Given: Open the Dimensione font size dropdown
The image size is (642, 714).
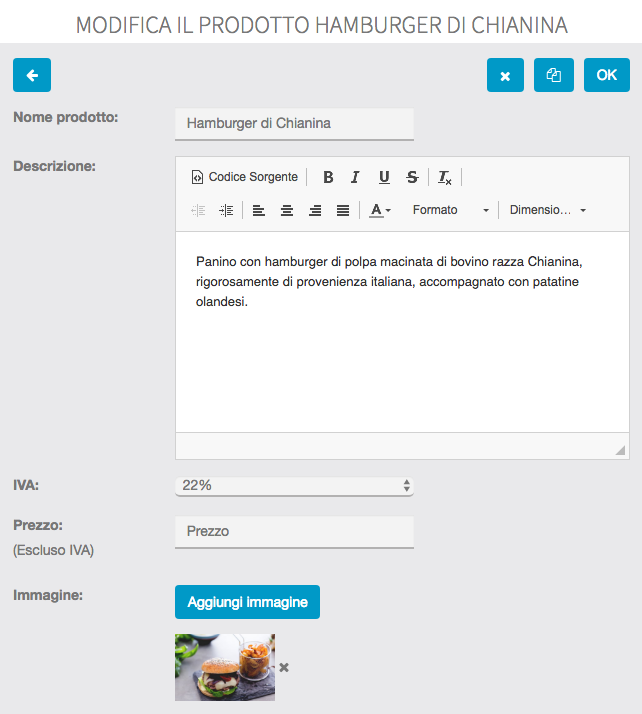Looking at the screenshot, I should click(x=547, y=210).
